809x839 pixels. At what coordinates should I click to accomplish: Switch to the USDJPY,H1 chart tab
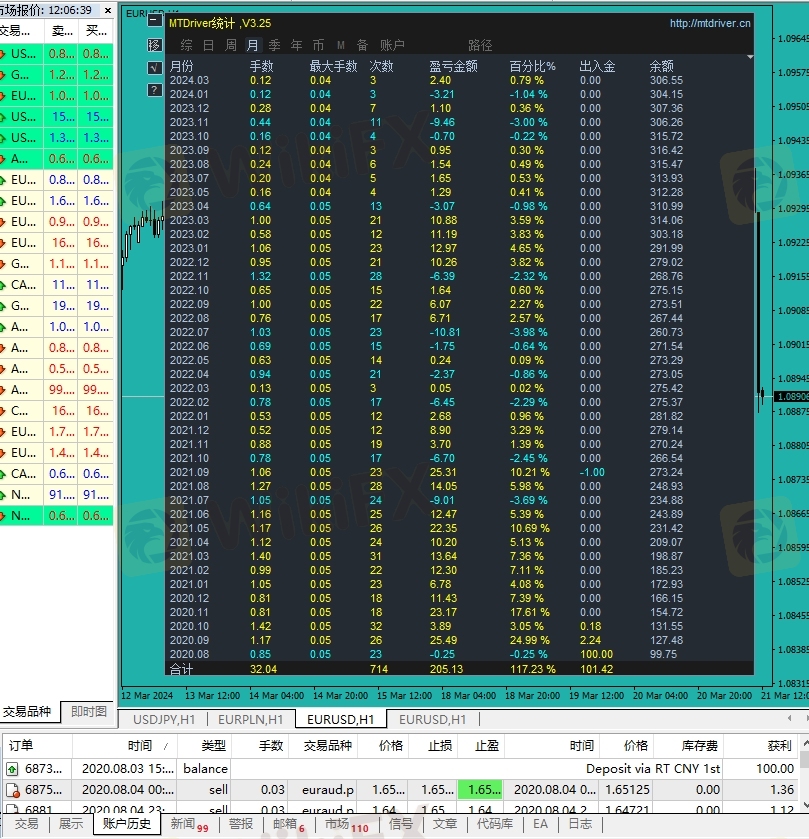coord(164,720)
